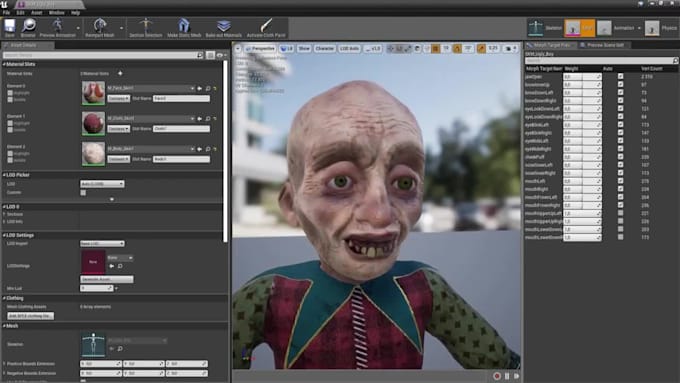This screenshot has width=680, height=383.
Task: Step forward with the playback arrow
Action: pyautogui.click(x=517, y=376)
